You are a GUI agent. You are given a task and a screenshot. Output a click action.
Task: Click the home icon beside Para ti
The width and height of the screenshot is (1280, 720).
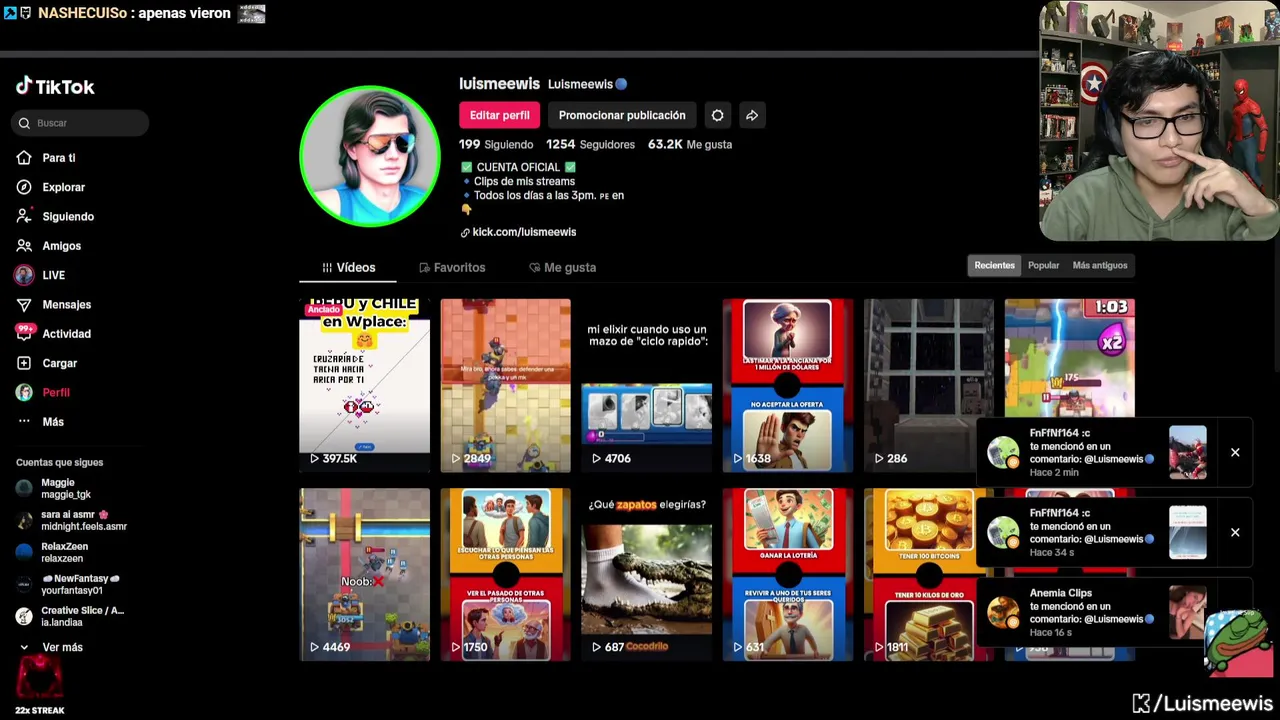[x=24, y=158]
